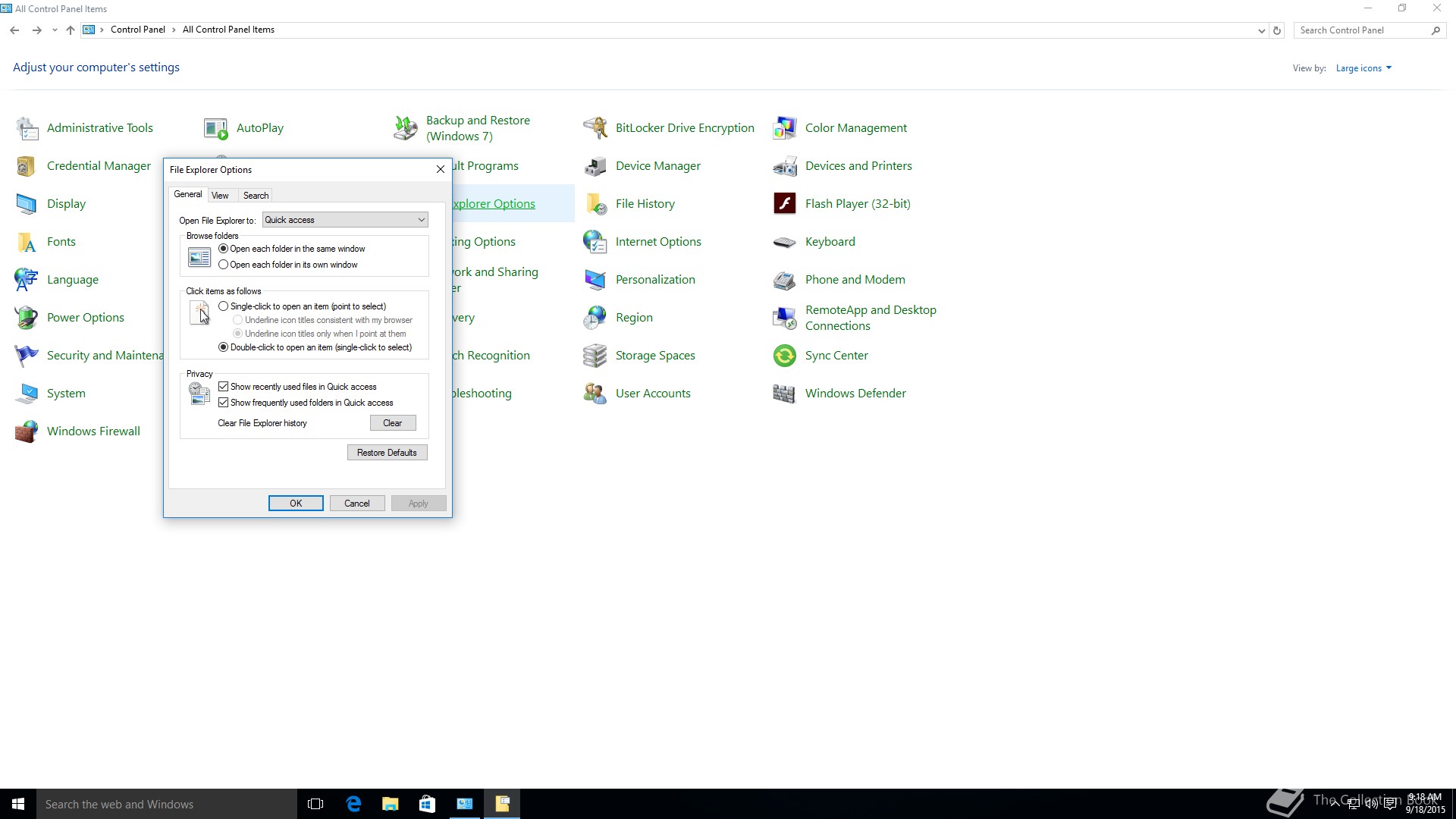Screen dimensions: 1456x819
Task: Close the File Explorer Options dialog
Action: pyautogui.click(x=441, y=169)
